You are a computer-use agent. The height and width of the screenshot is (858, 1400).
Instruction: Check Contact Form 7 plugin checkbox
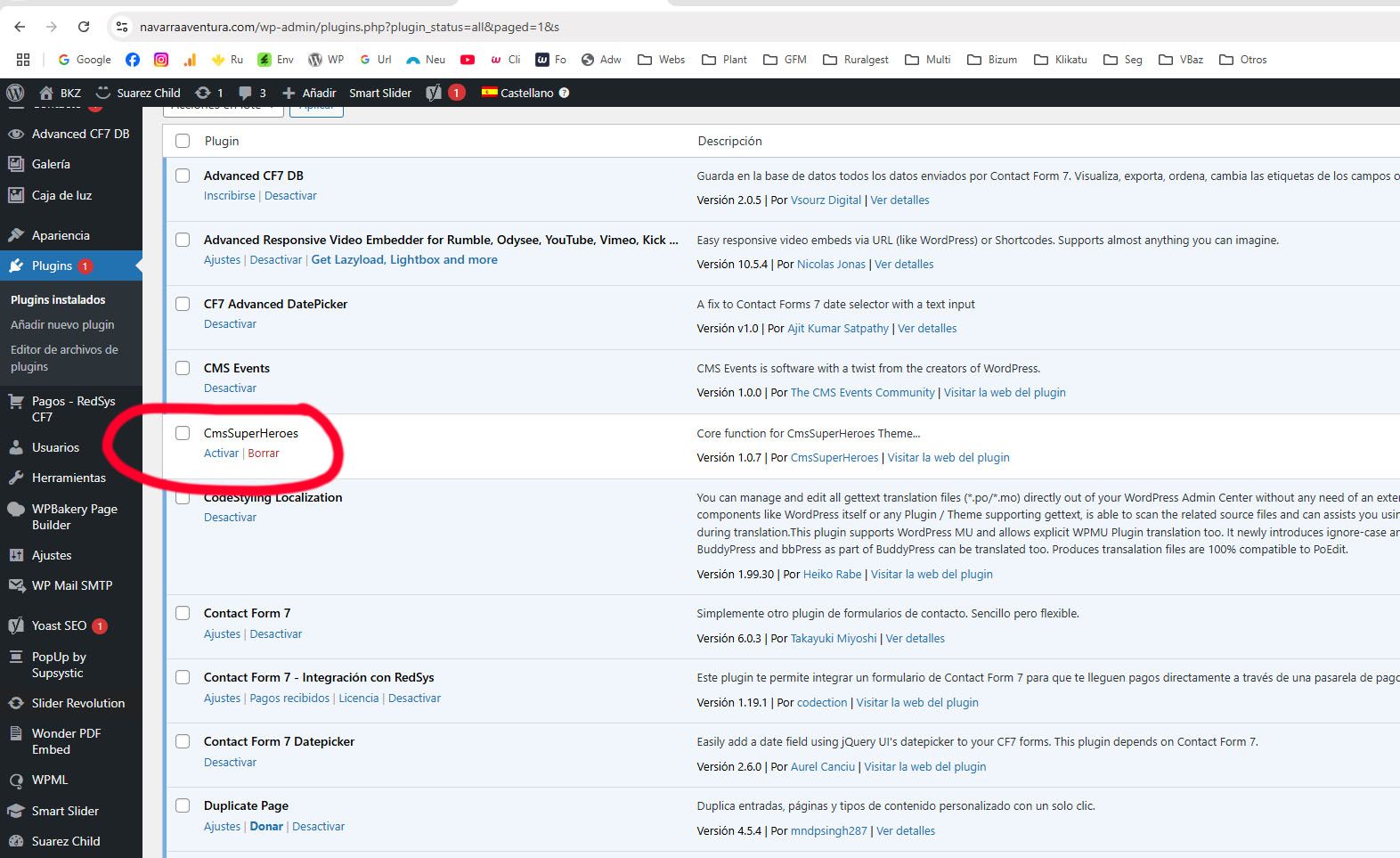(183, 613)
